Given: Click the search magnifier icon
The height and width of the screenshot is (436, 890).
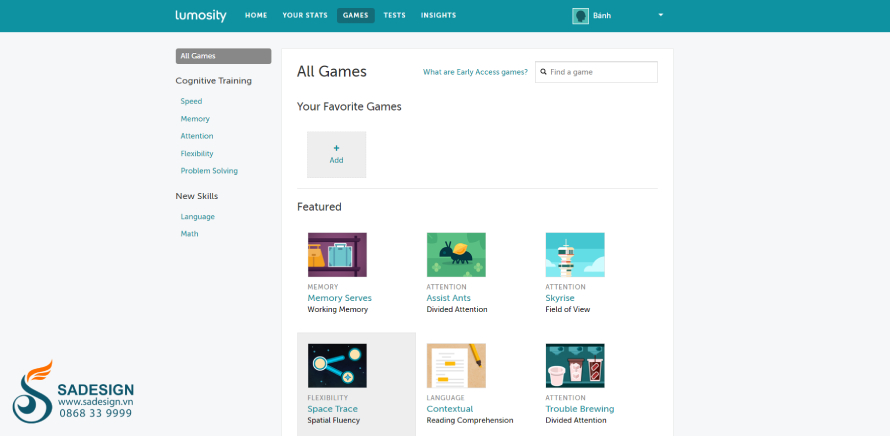Looking at the screenshot, I should [x=544, y=72].
